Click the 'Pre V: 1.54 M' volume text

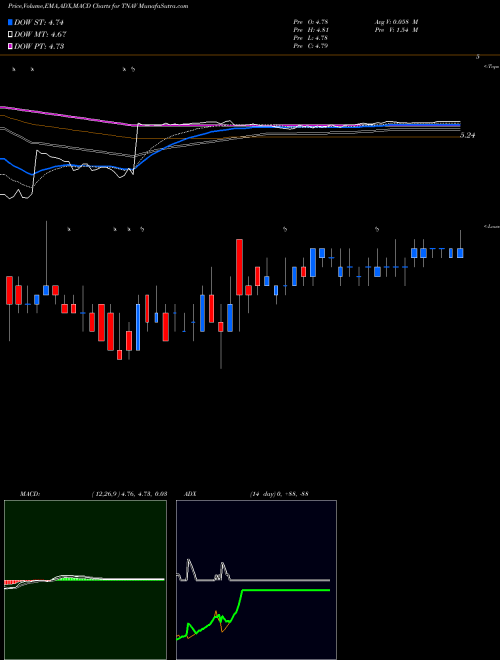398,30
